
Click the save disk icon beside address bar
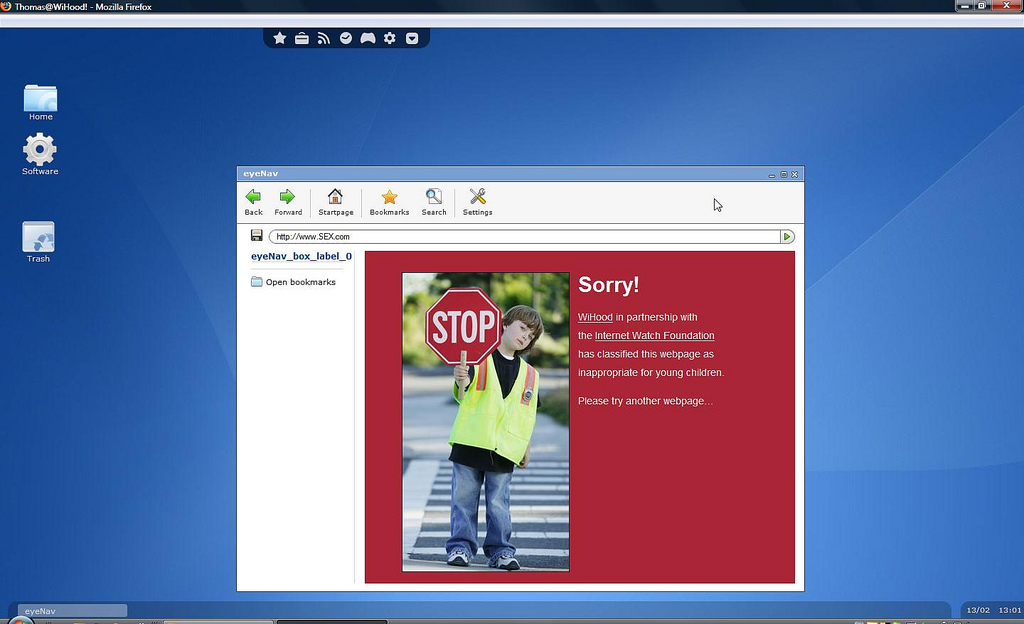pos(257,236)
